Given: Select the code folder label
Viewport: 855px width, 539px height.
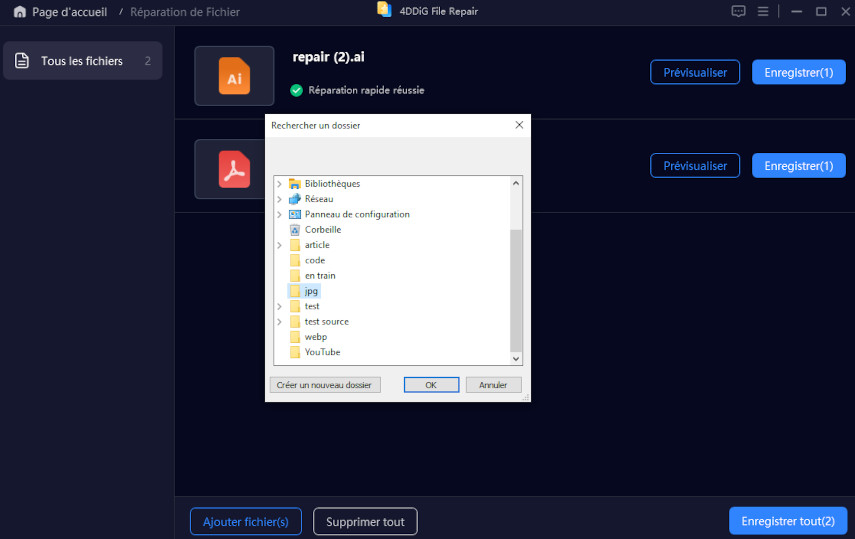Looking at the screenshot, I should tap(315, 260).
